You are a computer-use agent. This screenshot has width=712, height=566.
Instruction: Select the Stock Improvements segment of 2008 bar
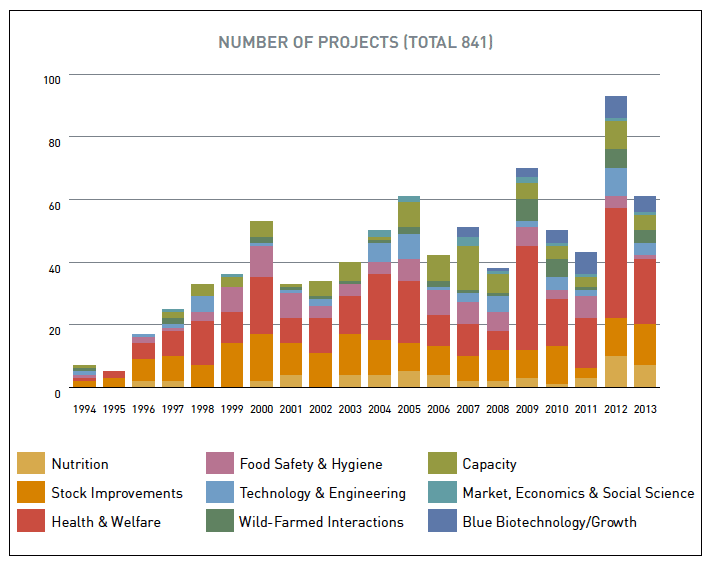[498, 365]
